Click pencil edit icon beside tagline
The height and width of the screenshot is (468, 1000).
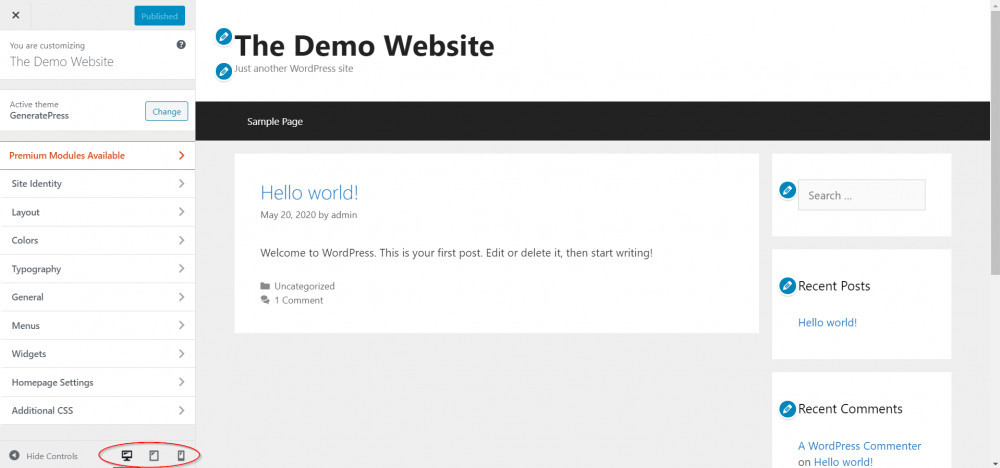tap(223, 71)
